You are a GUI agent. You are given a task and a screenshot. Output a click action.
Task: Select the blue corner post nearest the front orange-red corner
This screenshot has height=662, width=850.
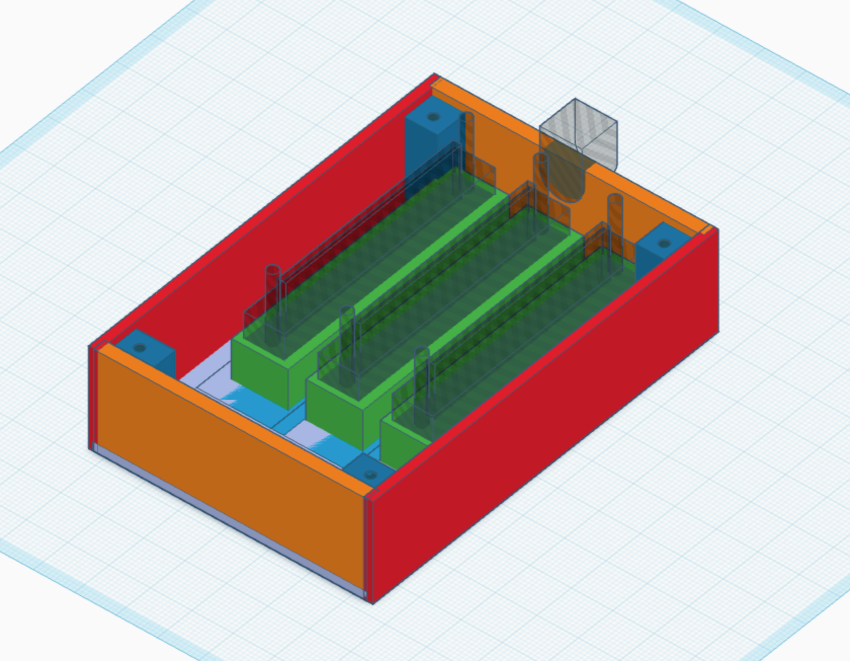click(x=369, y=470)
